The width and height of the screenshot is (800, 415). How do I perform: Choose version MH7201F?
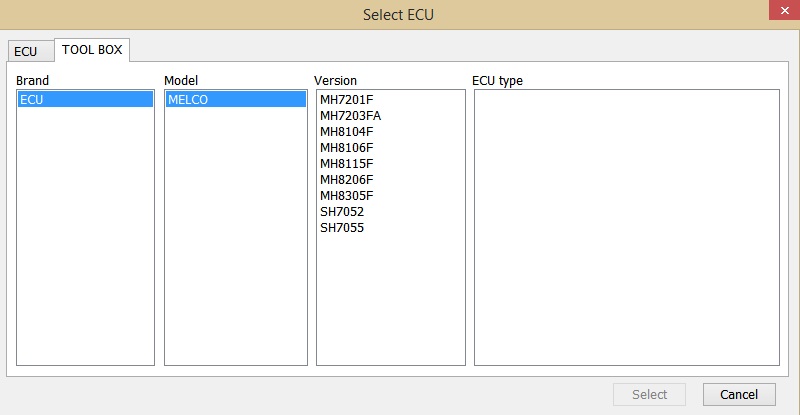(x=346, y=99)
